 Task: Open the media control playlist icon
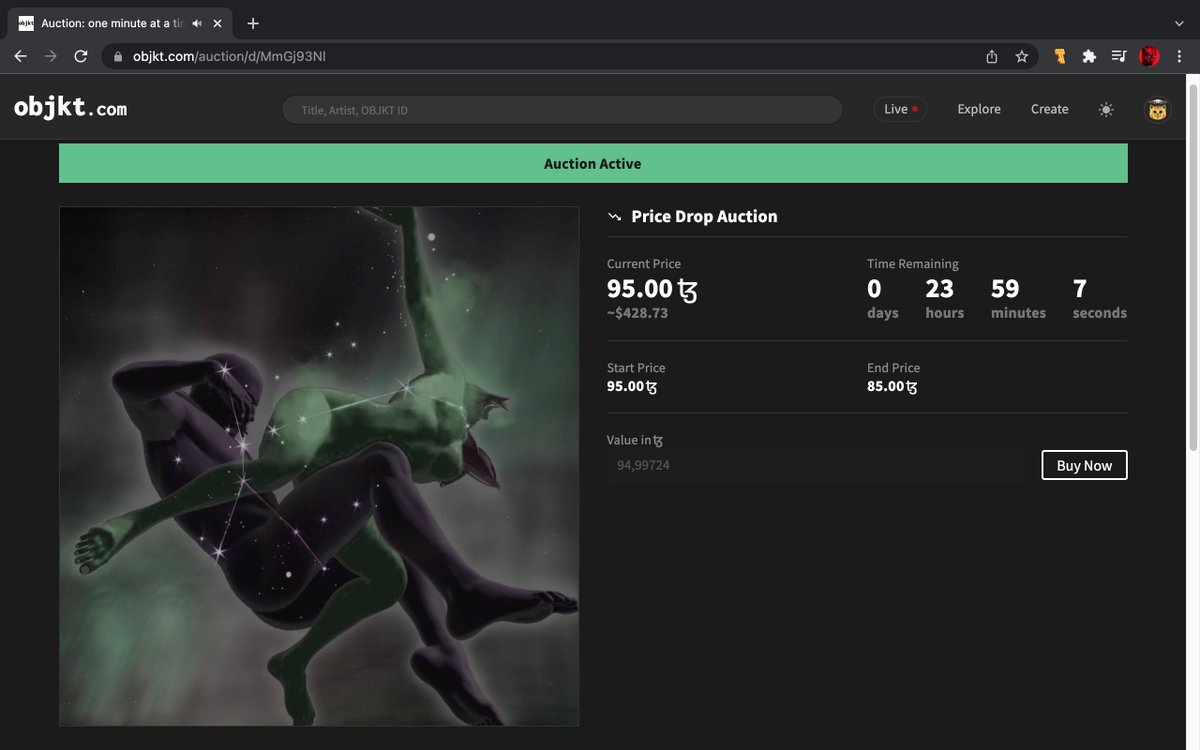1119,57
